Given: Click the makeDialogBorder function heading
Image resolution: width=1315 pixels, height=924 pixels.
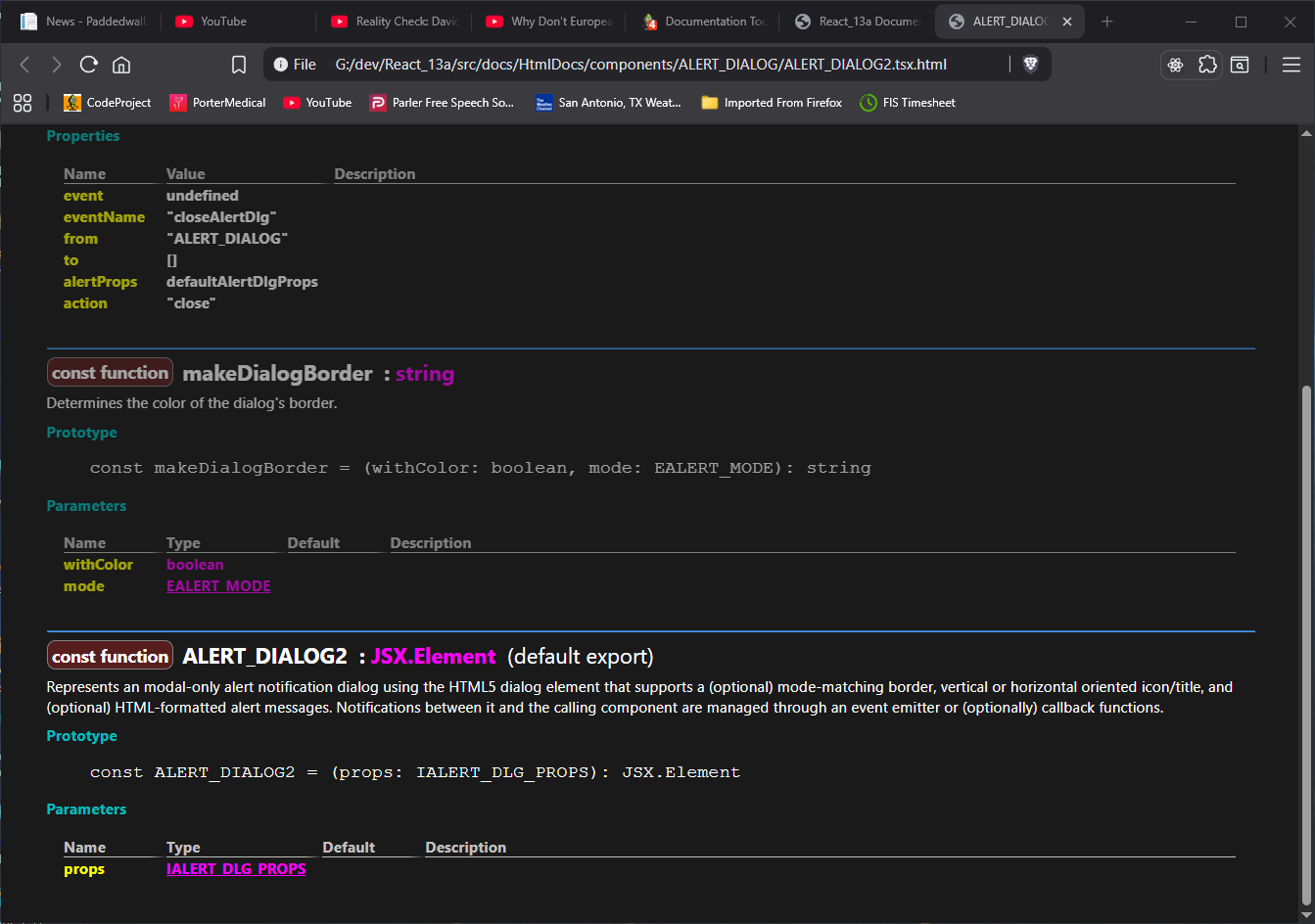Looking at the screenshot, I should (x=277, y=373).
